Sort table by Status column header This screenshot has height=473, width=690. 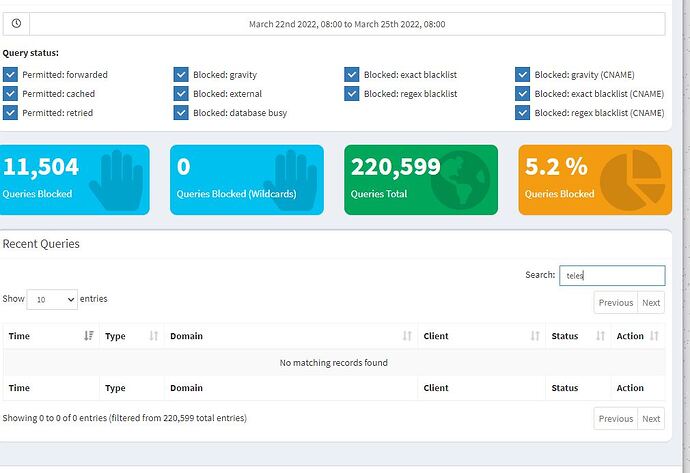576,336
